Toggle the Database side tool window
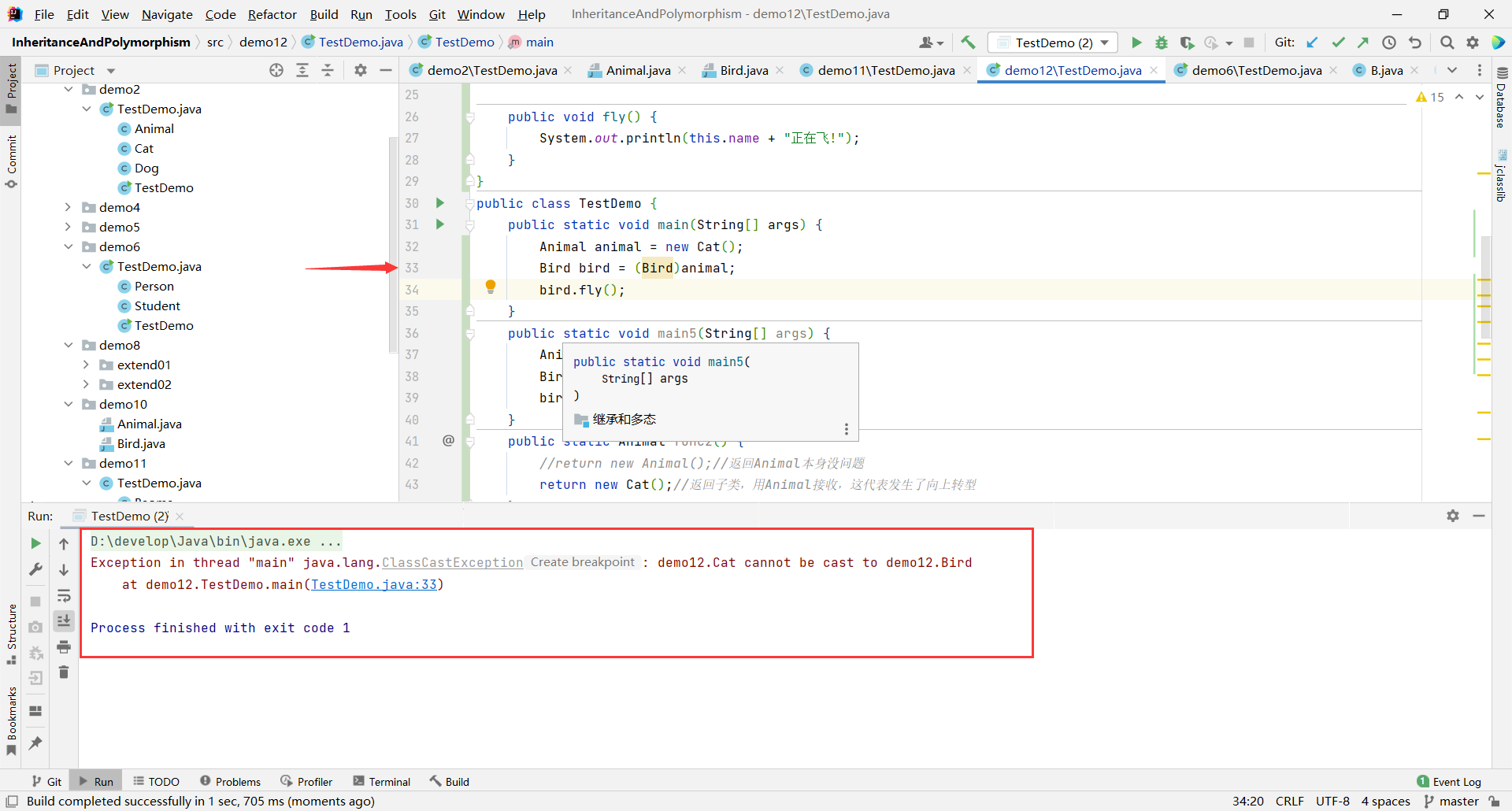The height and width of the screenshot is (811, 1512). point(1501,98)
